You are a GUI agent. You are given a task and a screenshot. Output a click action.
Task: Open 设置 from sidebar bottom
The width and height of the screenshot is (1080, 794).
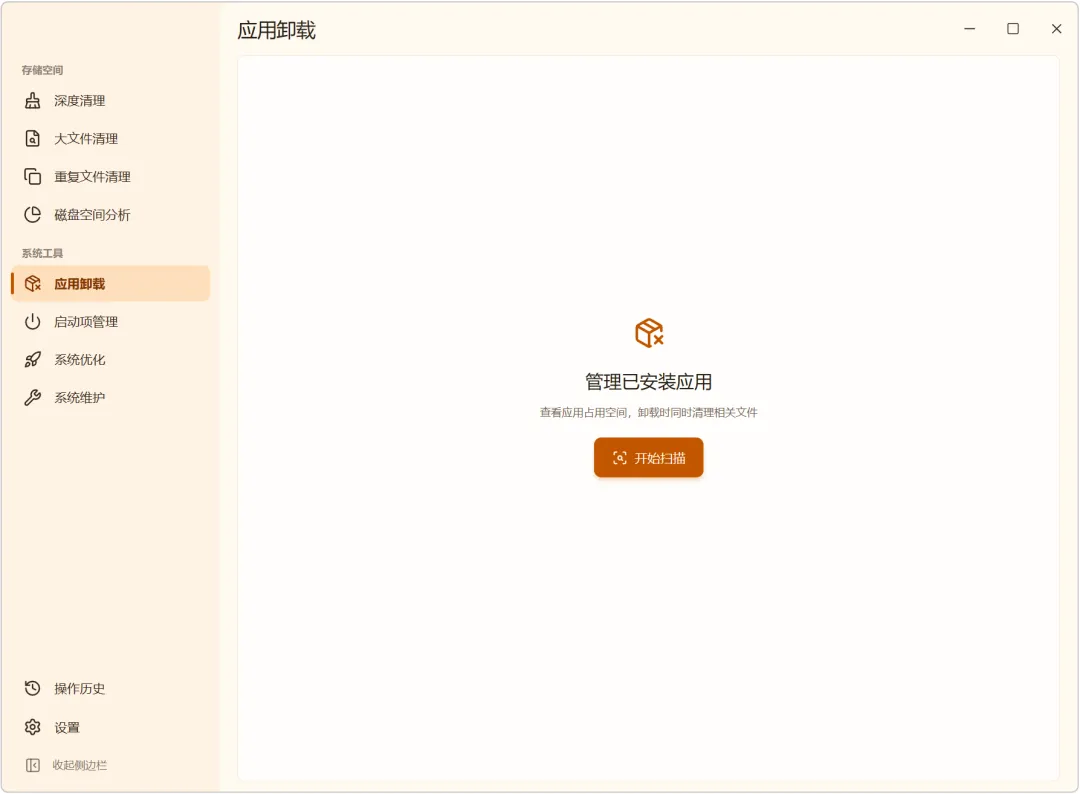110,727
